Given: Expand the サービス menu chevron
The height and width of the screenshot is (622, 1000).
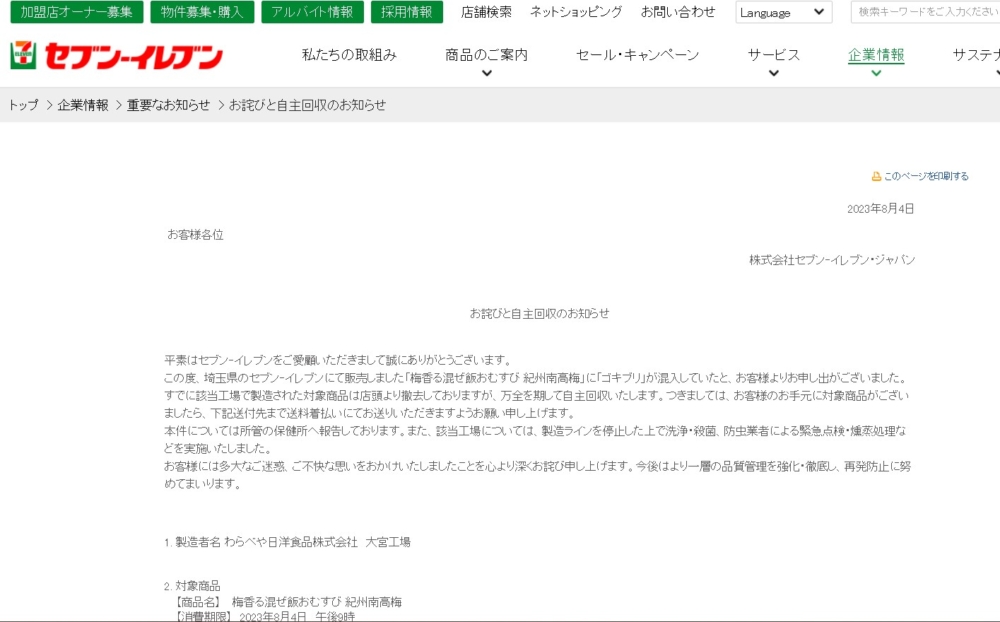Looking at the screenshot, I should click(773, 73).
